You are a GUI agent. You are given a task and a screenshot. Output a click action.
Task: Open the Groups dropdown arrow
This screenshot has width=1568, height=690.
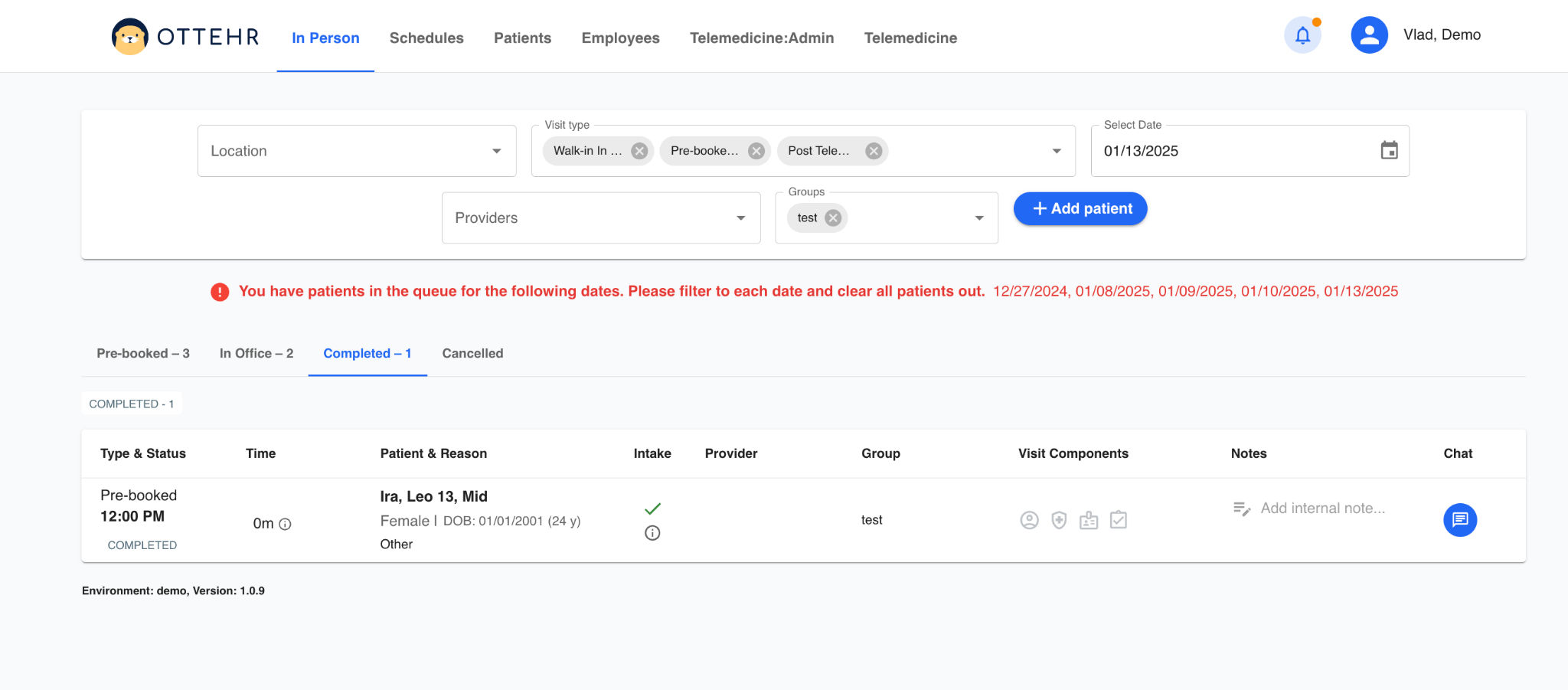[x=978, y=218]
